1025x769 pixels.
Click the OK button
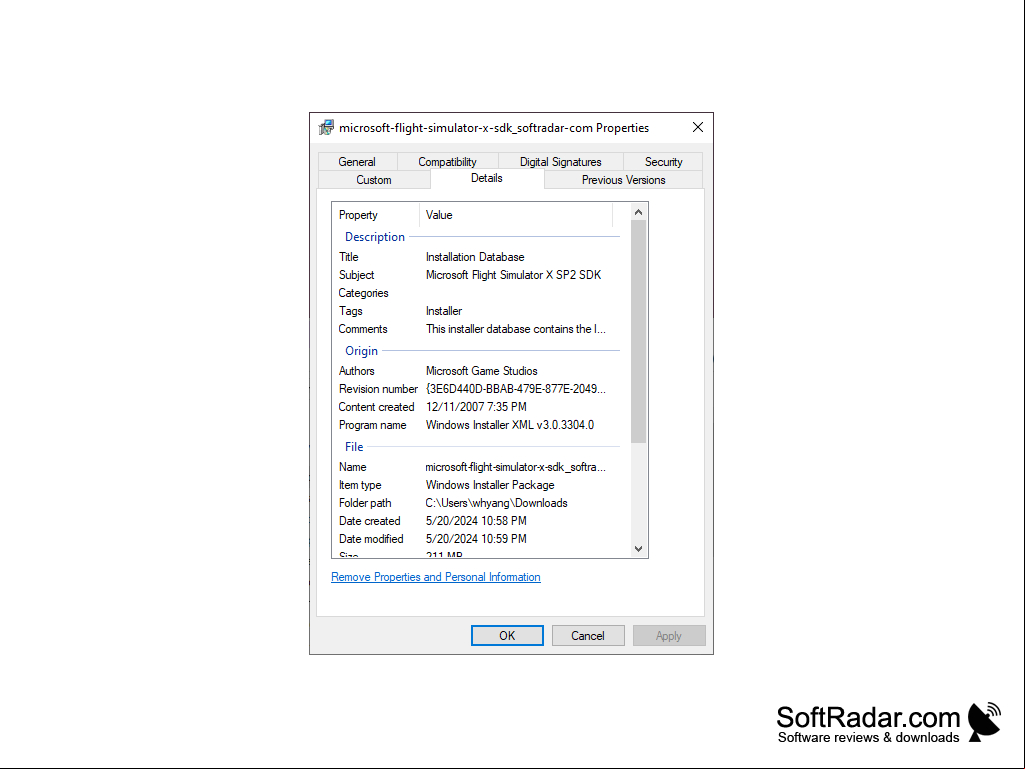click(x=507, y=636)
